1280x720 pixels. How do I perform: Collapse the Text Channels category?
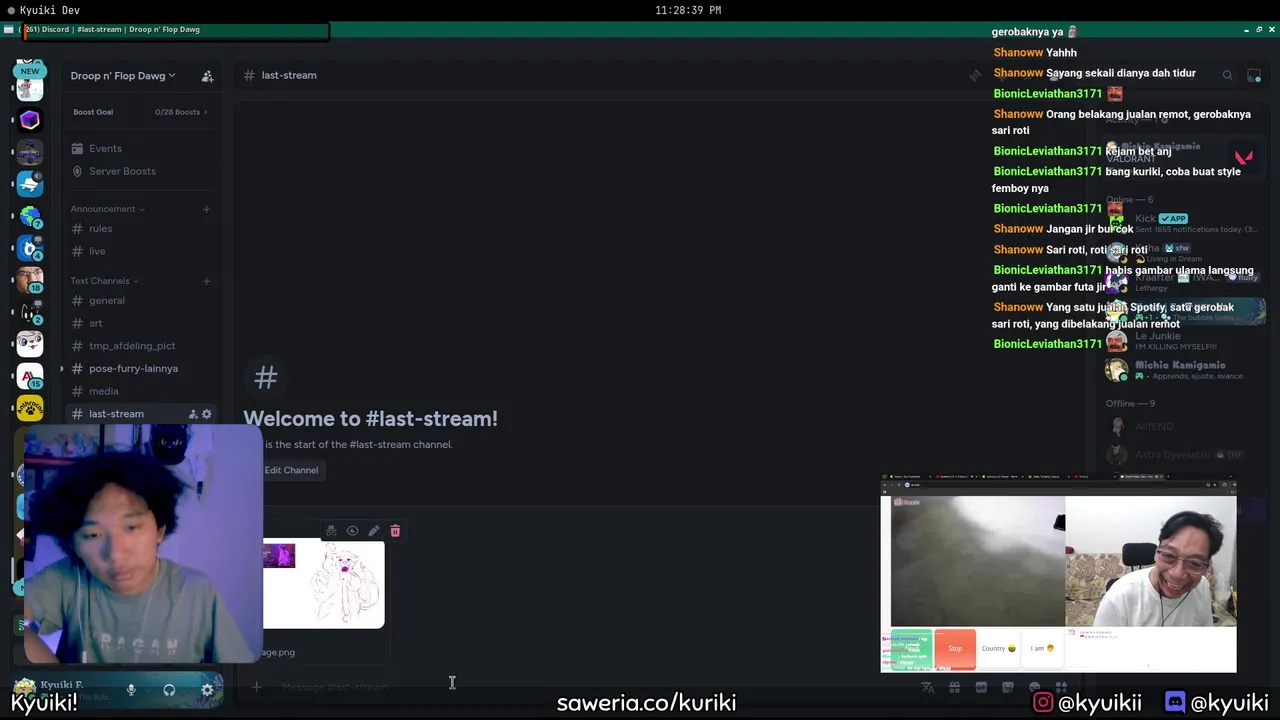[104, 281]
